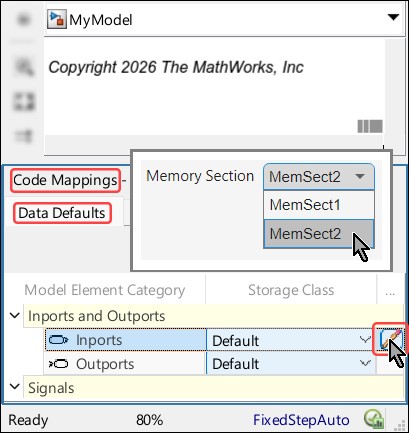Open the Code Mappings tab
Viewport: 409px width, 433px height.
point(65,180)
